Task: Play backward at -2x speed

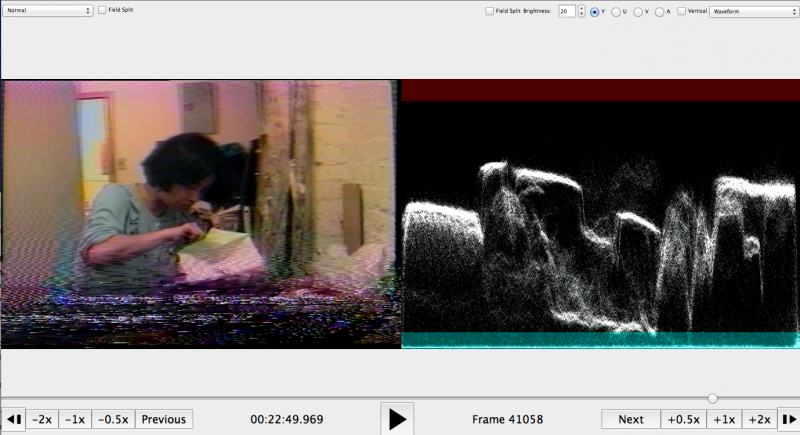Action: click(42, 419)
